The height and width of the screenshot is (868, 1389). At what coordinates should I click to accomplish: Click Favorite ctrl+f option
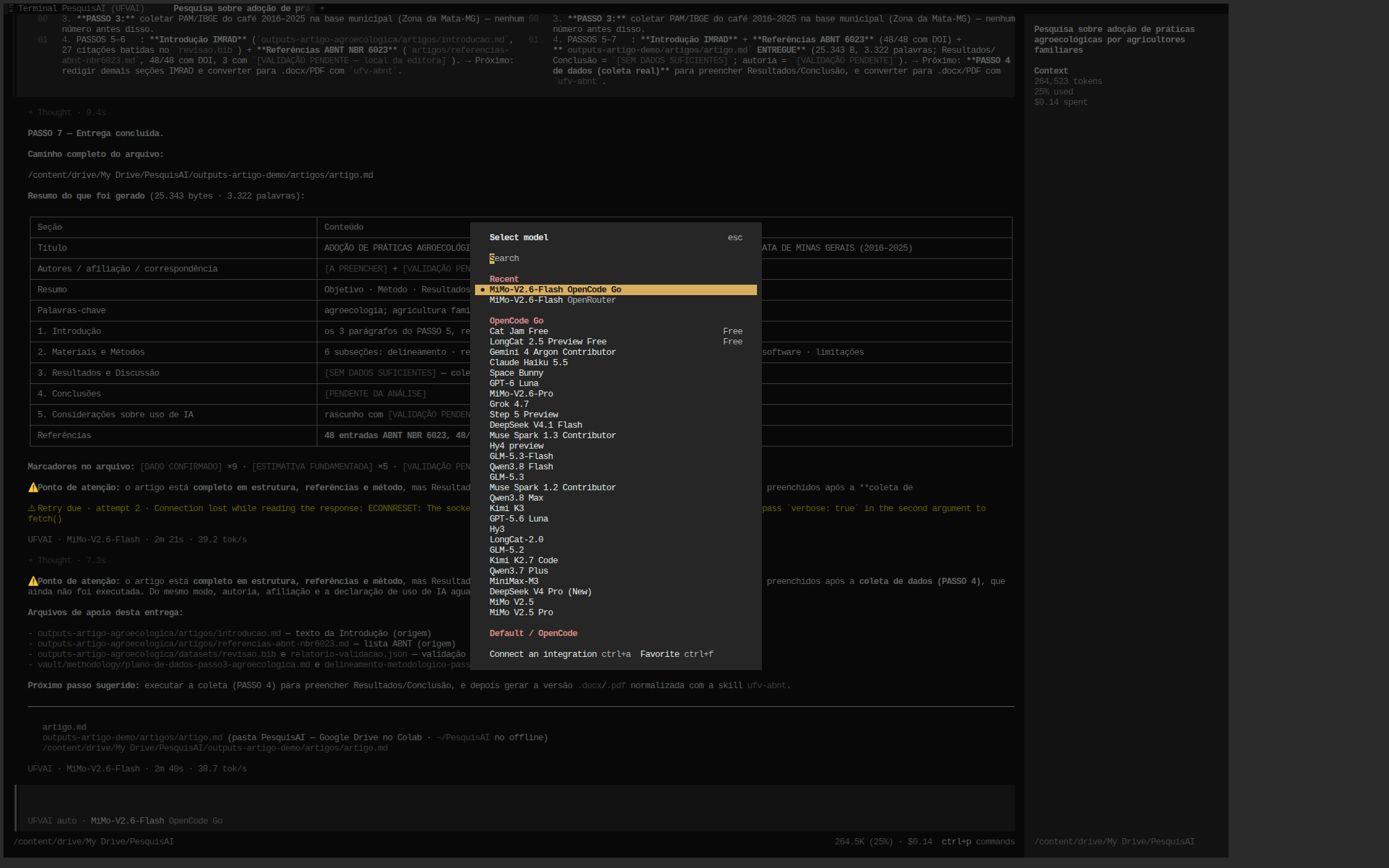pyautogui.click(x=676, y=654)
